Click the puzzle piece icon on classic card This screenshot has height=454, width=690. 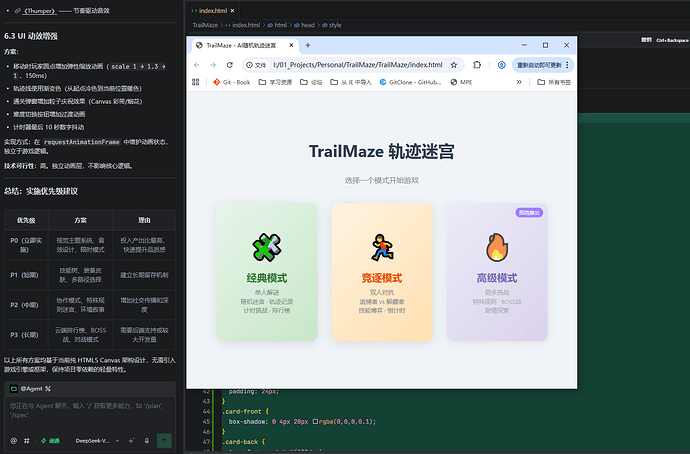click(267, 247)
